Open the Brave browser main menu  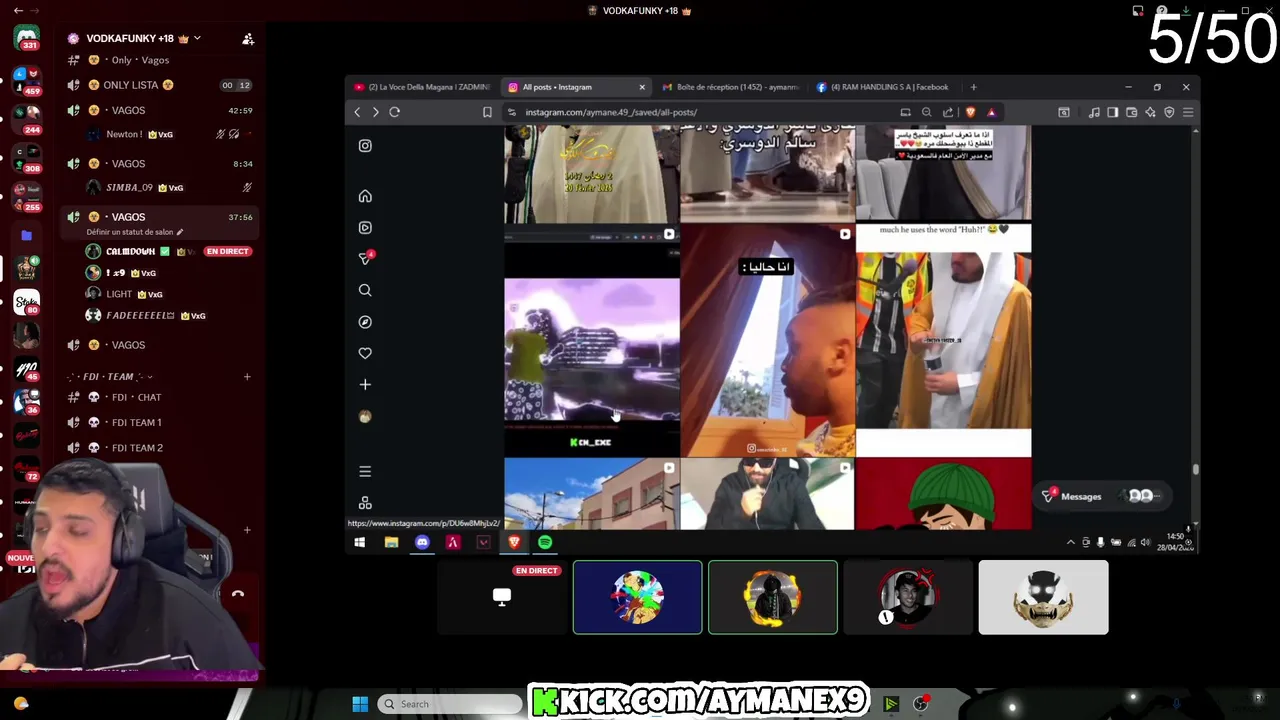coord(1187,112)
